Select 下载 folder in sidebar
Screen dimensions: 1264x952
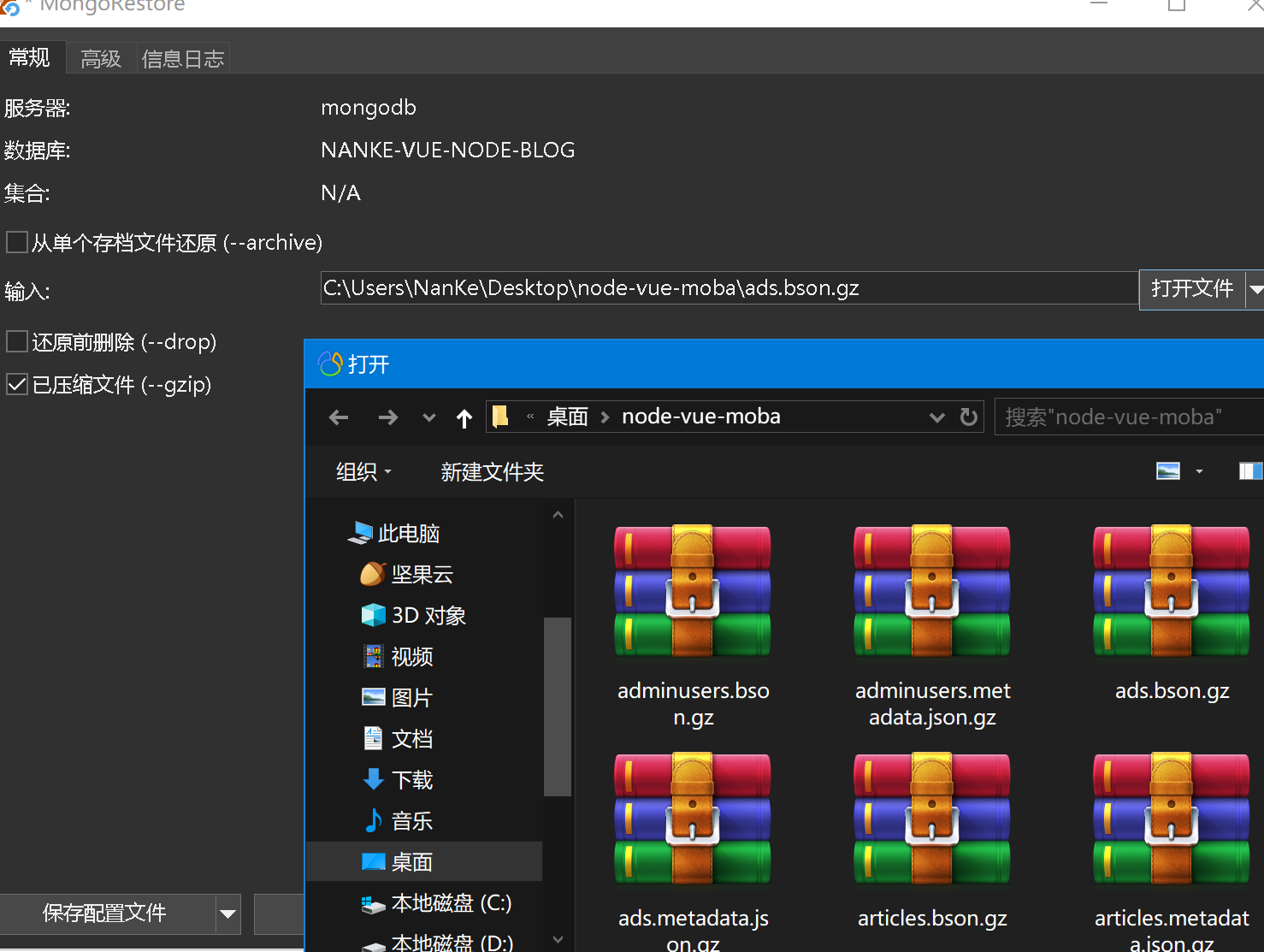point(399,779)
